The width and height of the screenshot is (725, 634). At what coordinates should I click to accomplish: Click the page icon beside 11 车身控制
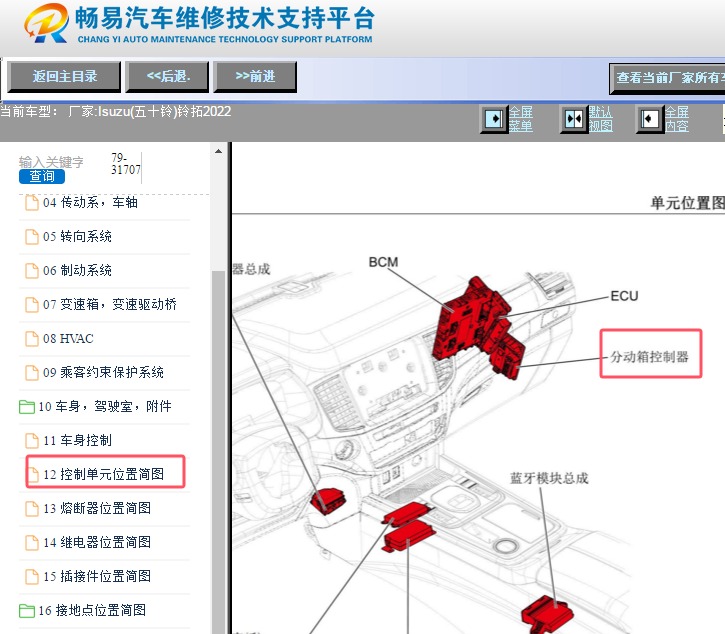point(32,440)
